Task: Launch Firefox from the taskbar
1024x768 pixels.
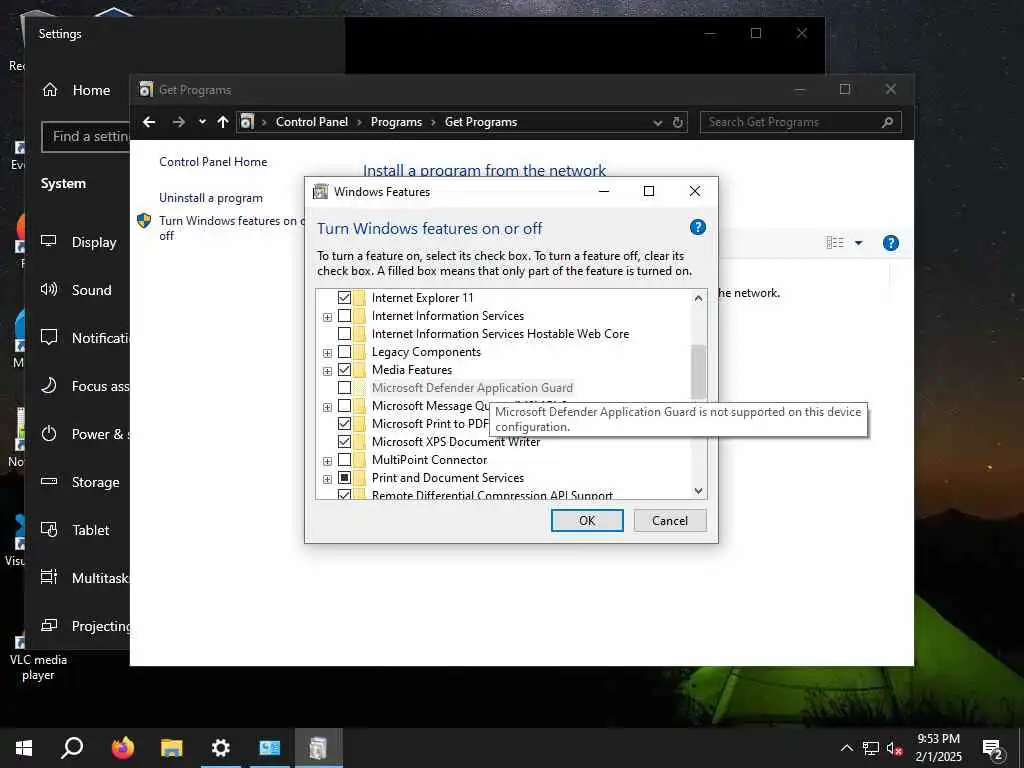Action: 122,748
